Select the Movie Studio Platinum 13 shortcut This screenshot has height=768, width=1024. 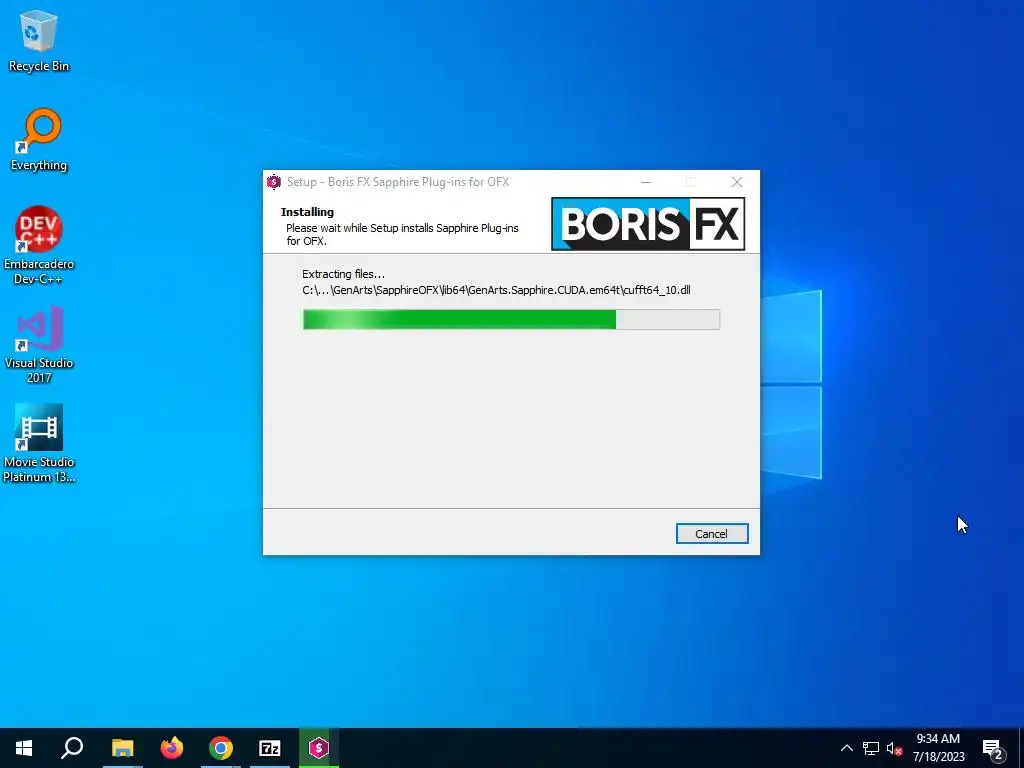click(39, 443)
